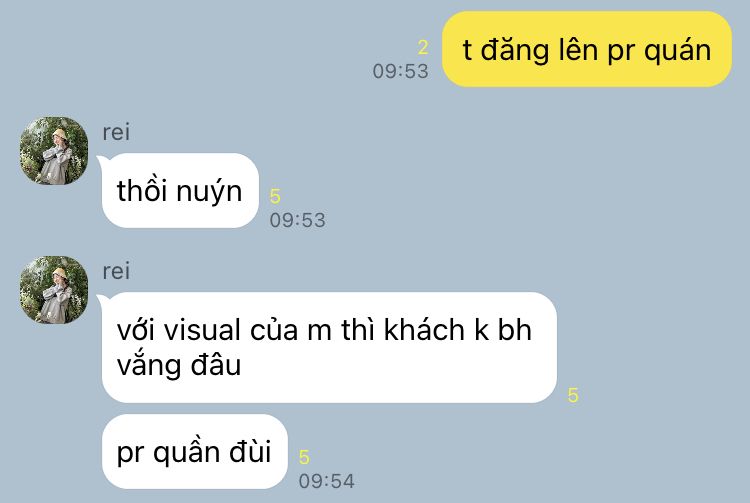Click read count 5 beside "thồi nuýn"
The width and height of the screenshot is (750, 503).
[275, 196]
